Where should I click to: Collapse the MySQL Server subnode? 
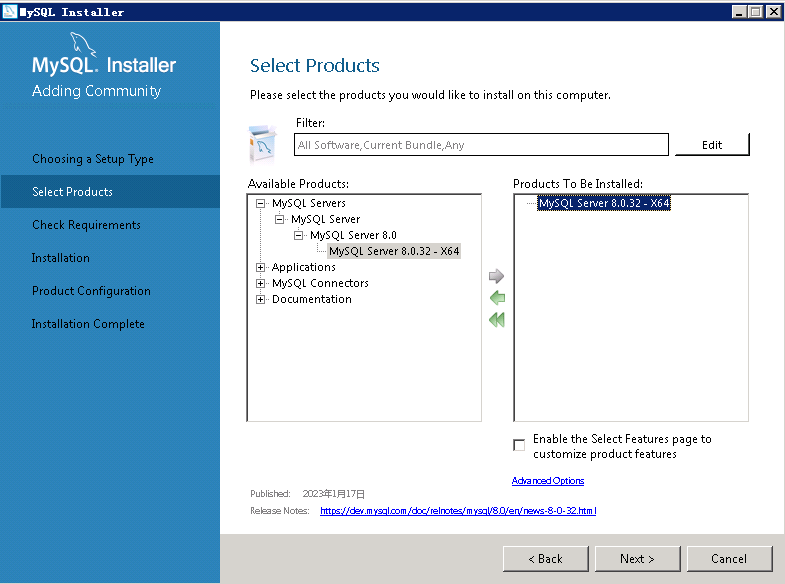279,219
